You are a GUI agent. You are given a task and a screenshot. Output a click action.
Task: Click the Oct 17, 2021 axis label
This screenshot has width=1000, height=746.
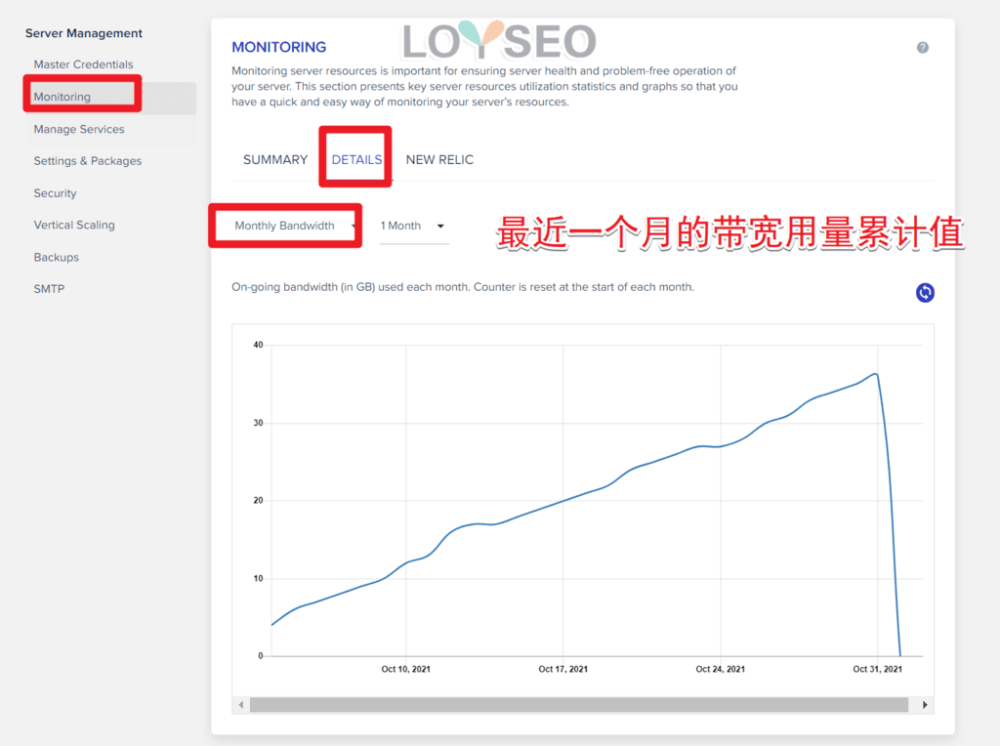point(563,669)
